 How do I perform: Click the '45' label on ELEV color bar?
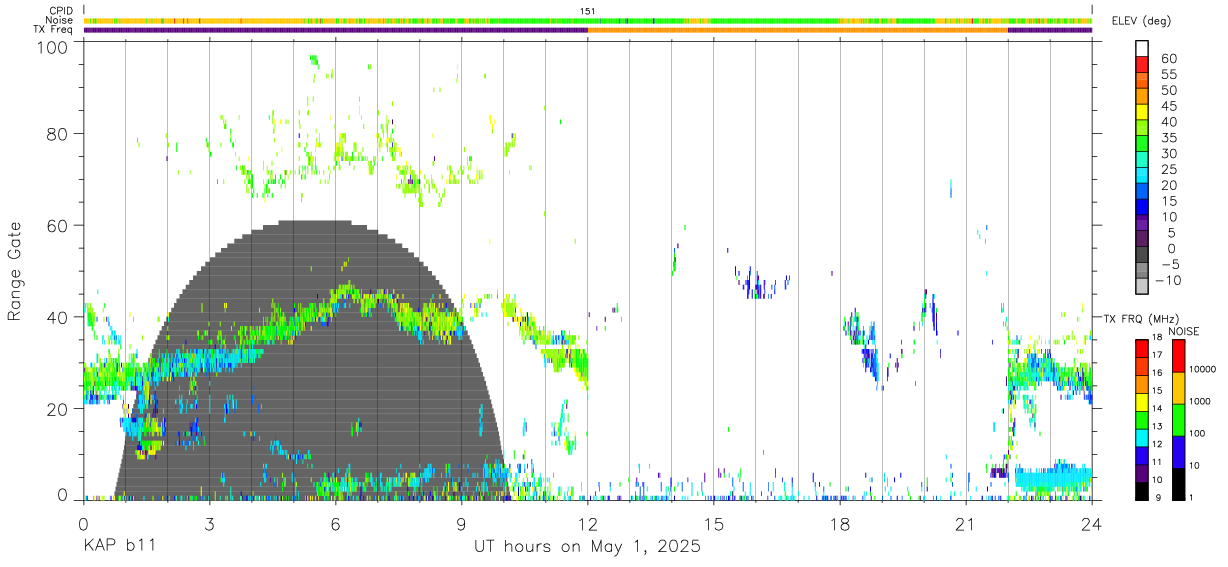(x=1168, y=107)
